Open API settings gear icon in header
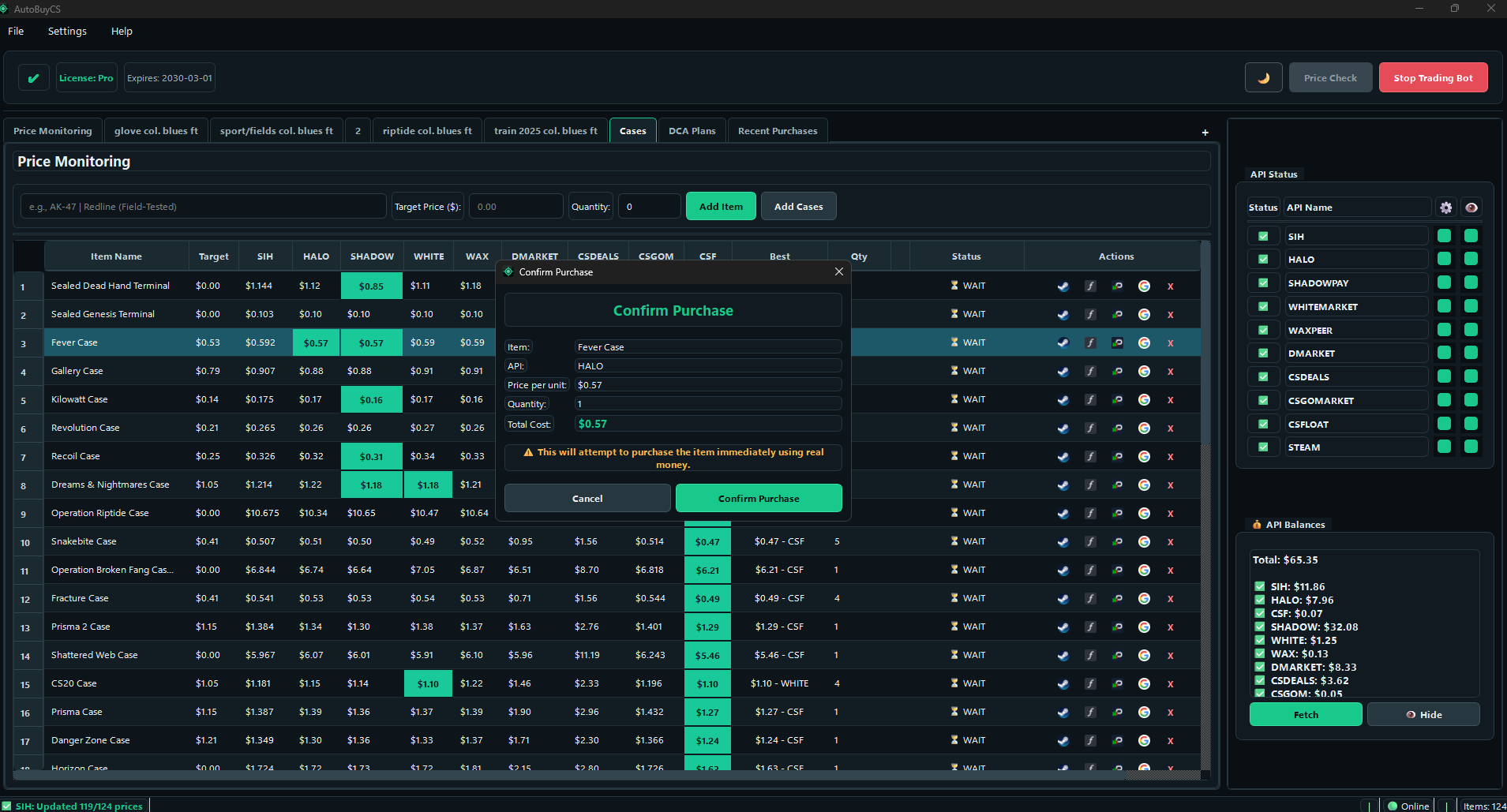This screenshot has height=812, width=1507. click(x=1446, y=208)
